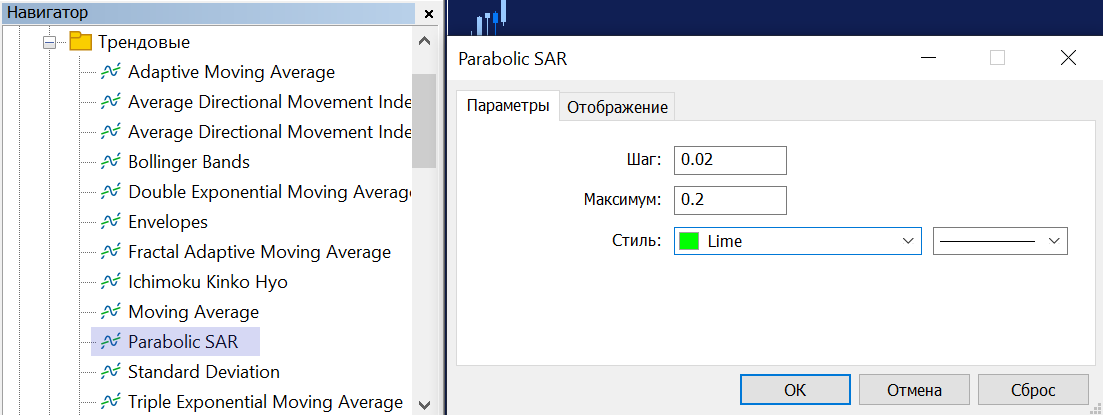Viewport: 1103px width, 415px height.
Task: Click the Double Exponential Moving Average icon
Action: pos(110,192)
